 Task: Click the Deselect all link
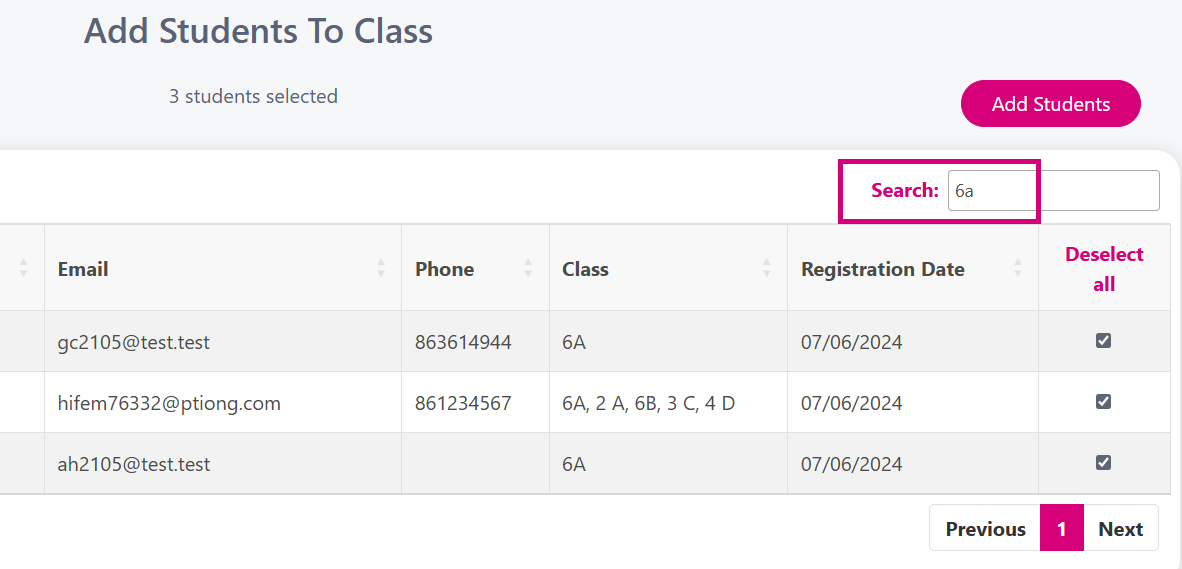pyautogui.click(x=1104, y=269)
